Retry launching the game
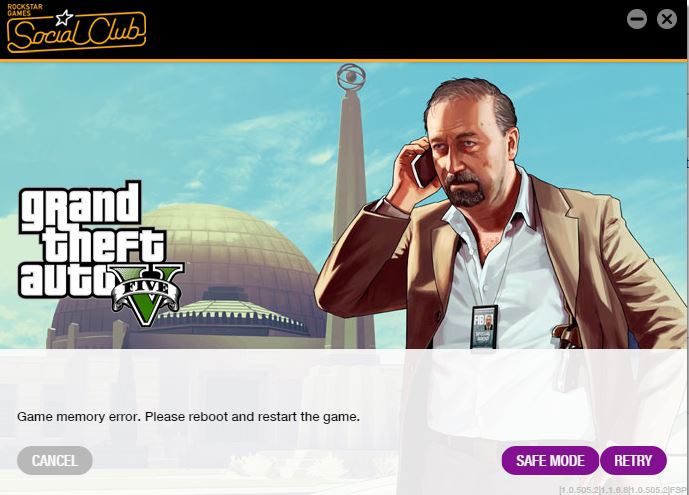Viewport: 689px width, 495px height. coord(633,460)
